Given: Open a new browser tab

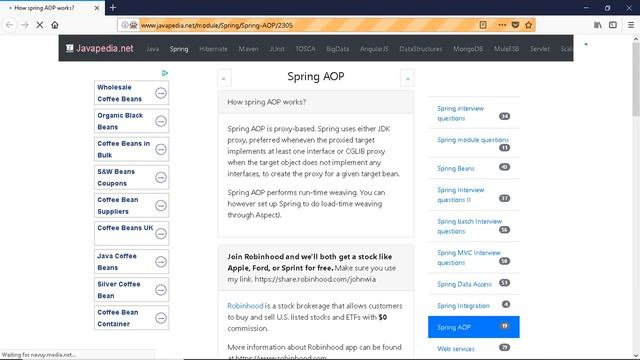Looking at the screenshot, I should (x=113, y=7).
